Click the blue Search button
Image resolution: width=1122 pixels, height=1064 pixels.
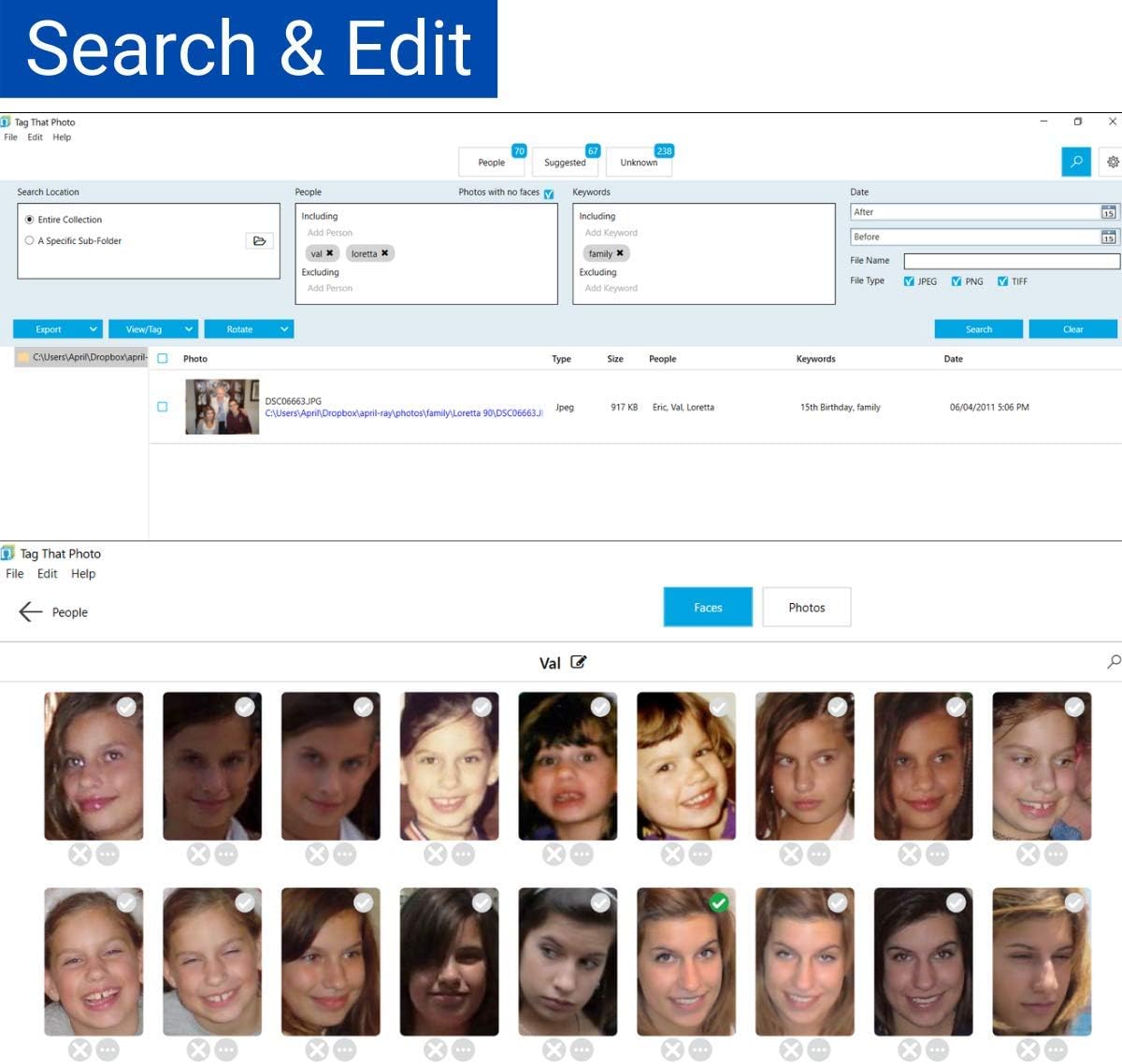[x=978, y=329]
